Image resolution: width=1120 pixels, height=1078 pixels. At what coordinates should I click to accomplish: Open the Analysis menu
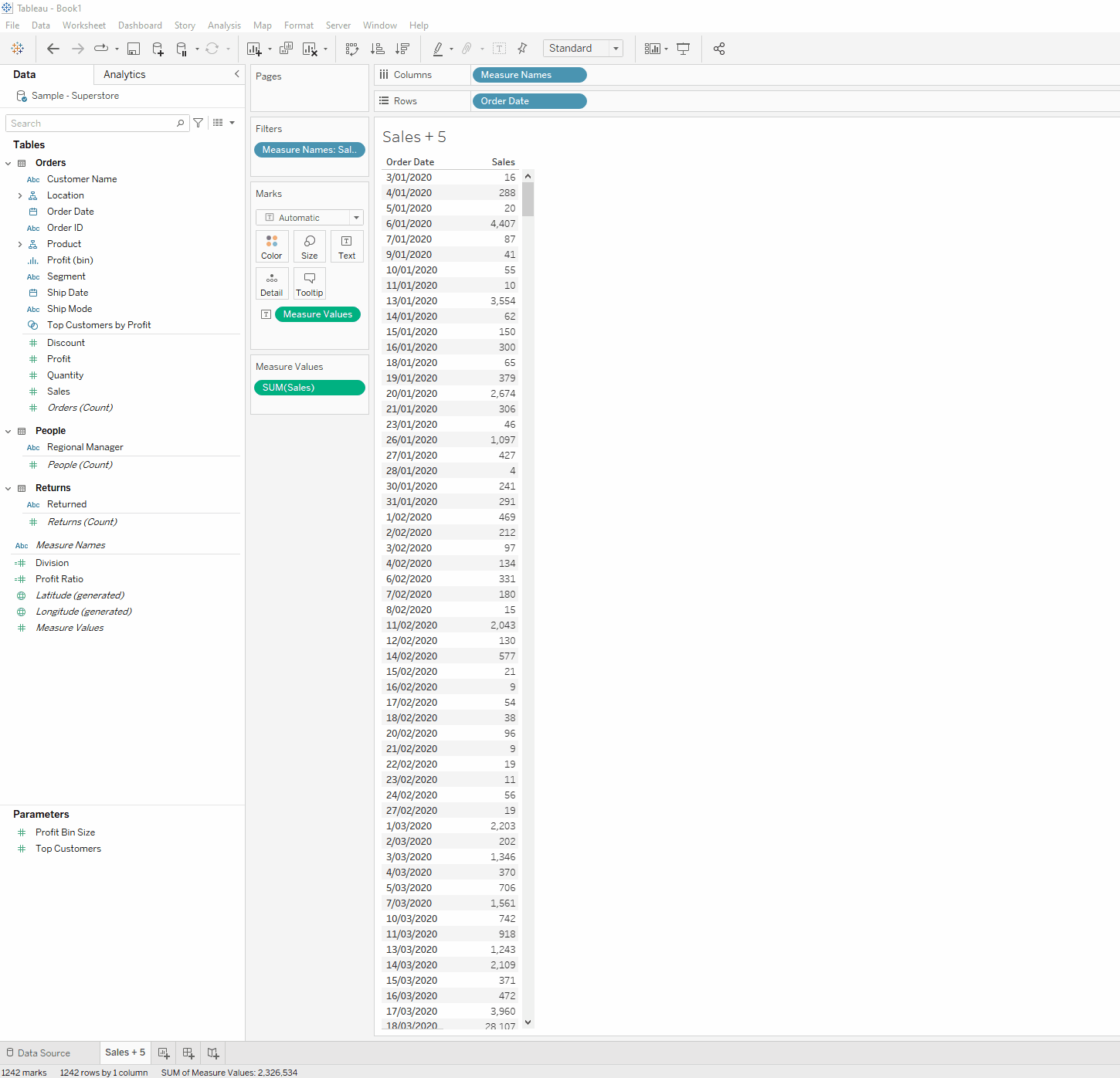pyautogui.click(x=224, y=25)
